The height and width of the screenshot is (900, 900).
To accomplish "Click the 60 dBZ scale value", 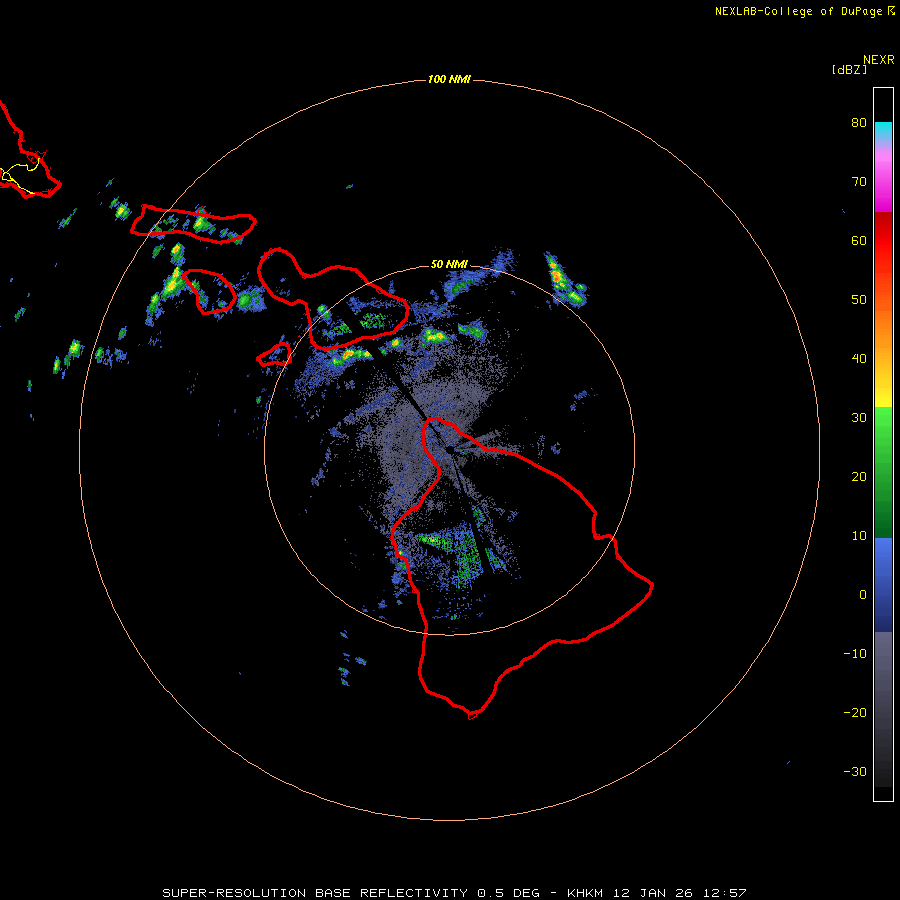I will tap(859, 240).
